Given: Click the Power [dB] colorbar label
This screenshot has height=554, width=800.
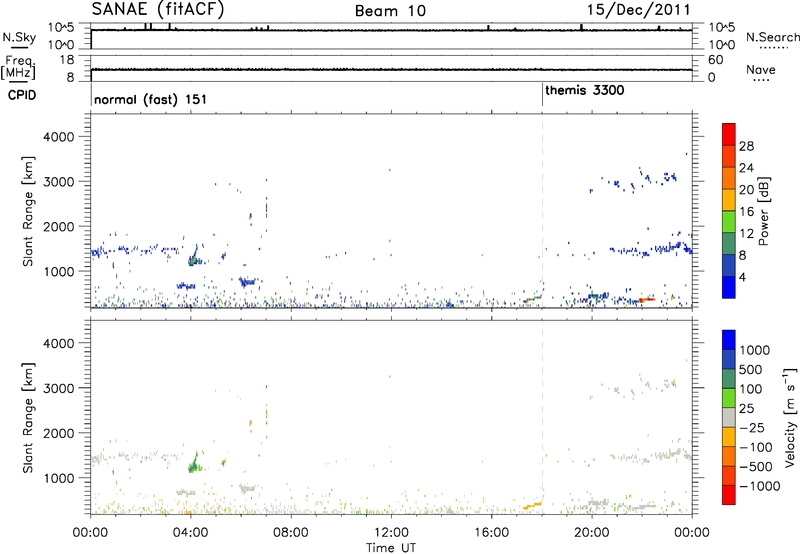Looking at the screenshot, I should (x=763, y=211).
